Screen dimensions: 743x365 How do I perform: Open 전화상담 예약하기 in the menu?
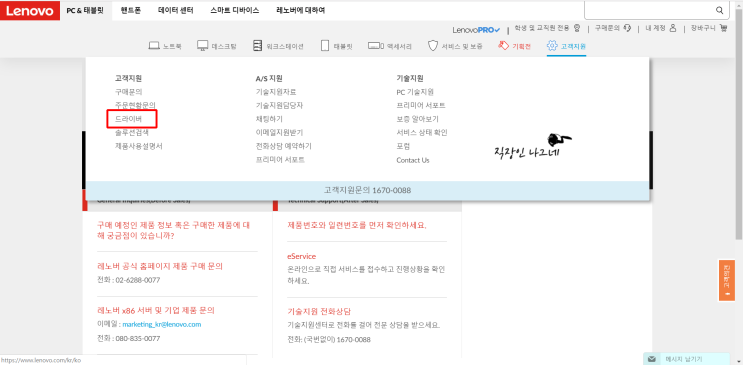pos(284,146)
